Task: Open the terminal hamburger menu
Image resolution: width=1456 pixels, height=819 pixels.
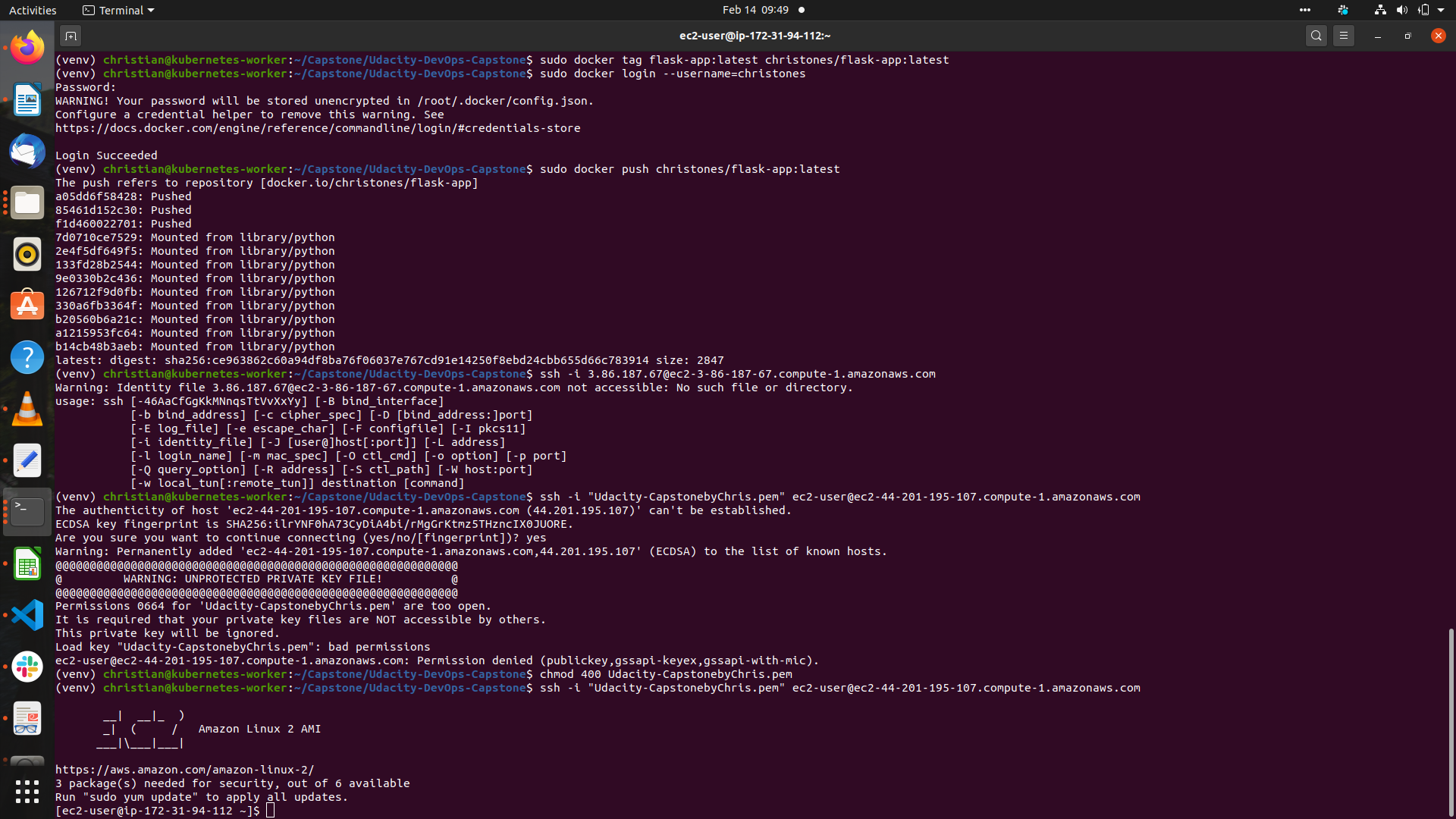Action: [x=1343, y=36]
